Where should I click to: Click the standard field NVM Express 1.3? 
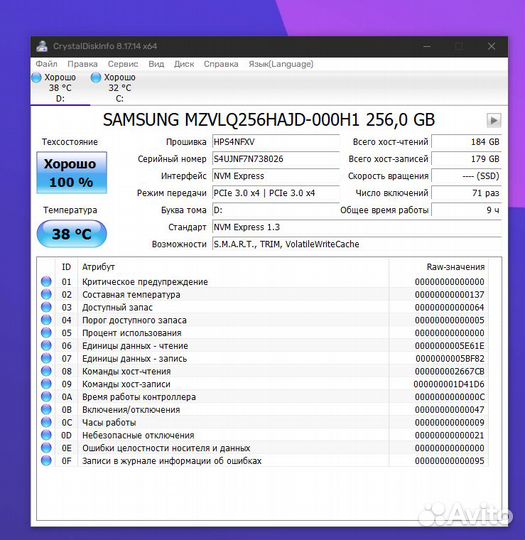(357, 227)
